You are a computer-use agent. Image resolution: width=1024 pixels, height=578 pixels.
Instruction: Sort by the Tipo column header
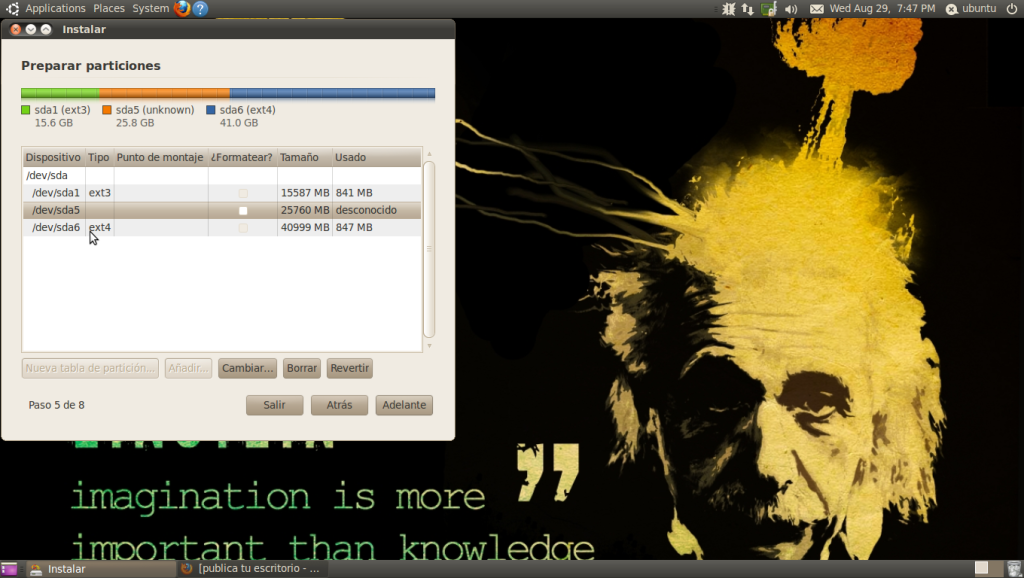click(99, 157)
